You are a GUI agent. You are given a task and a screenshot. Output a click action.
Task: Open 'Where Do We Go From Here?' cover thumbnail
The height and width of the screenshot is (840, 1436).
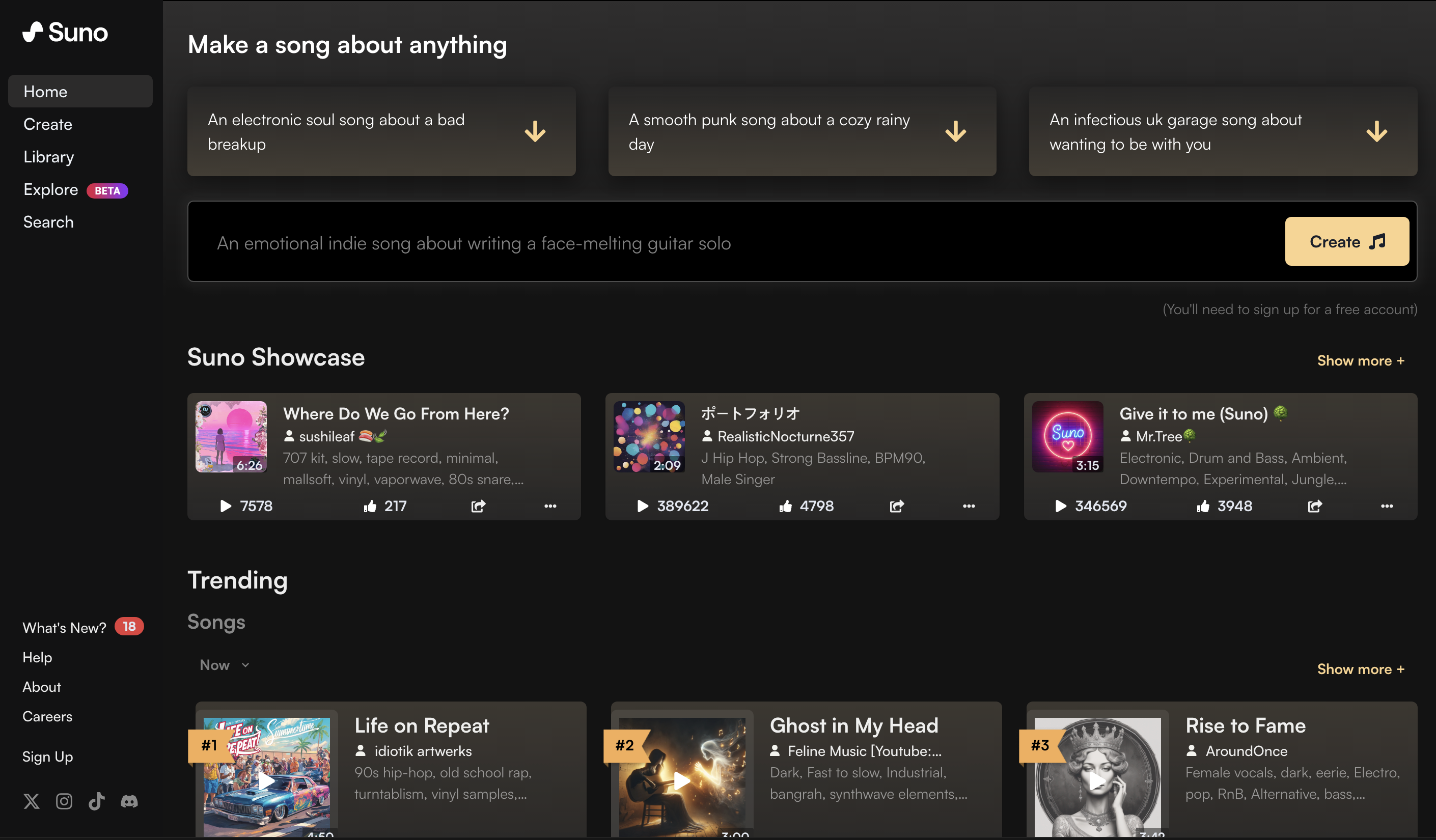tap(231, 436)
